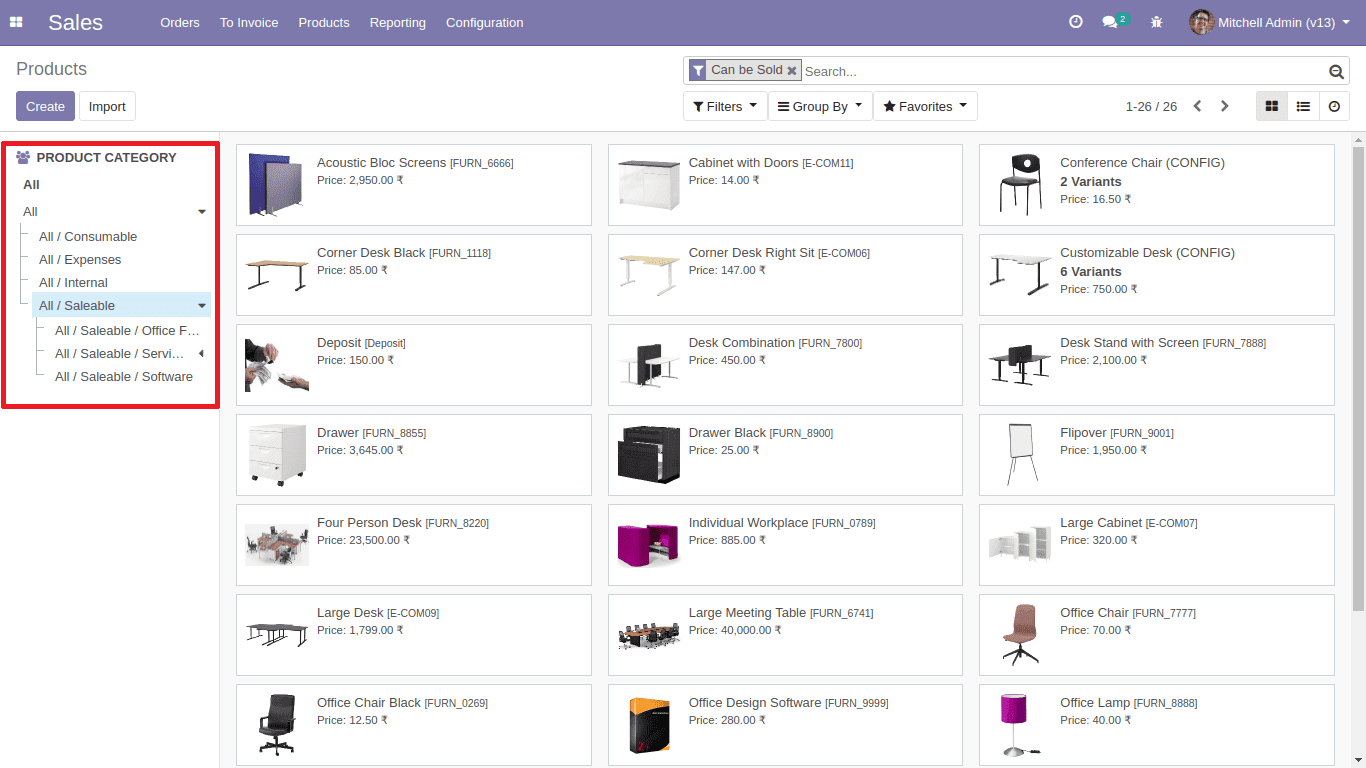Open Acoustic Bloc Screens product card

(x=414, y=185)
